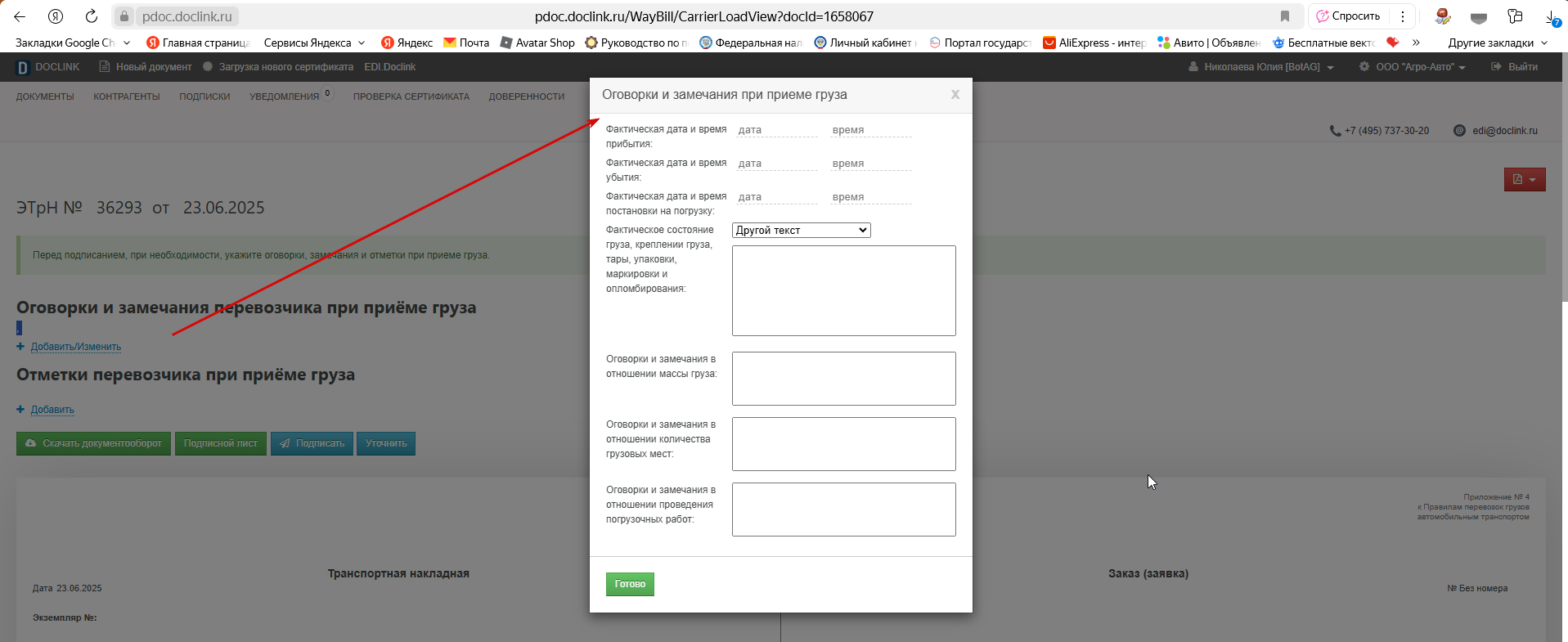Viewport: 1568px width, 642px height.
Task: Expand the Закладки Google Chrome bookmark folder
Action: (x=73, y=43)
